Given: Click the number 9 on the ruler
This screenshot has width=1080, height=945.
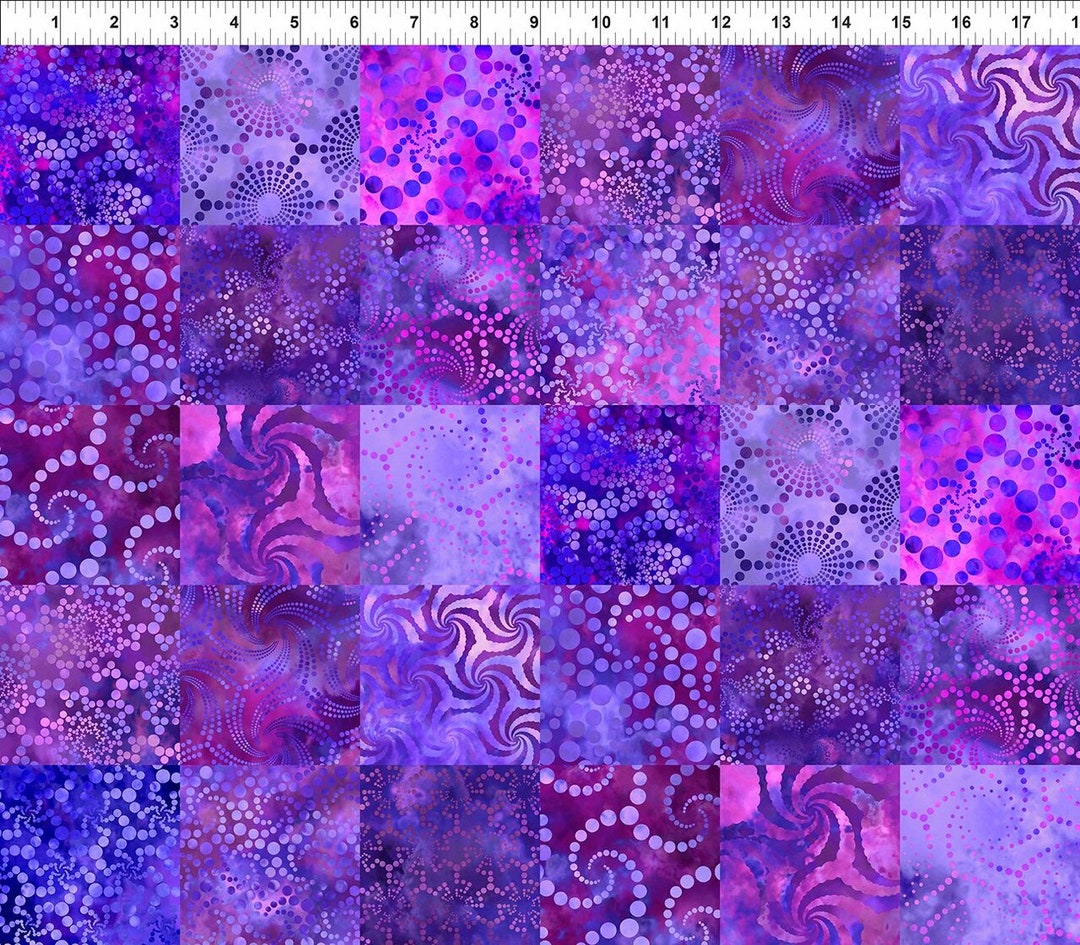Looking at the screenshot, I should pos(533,18).
